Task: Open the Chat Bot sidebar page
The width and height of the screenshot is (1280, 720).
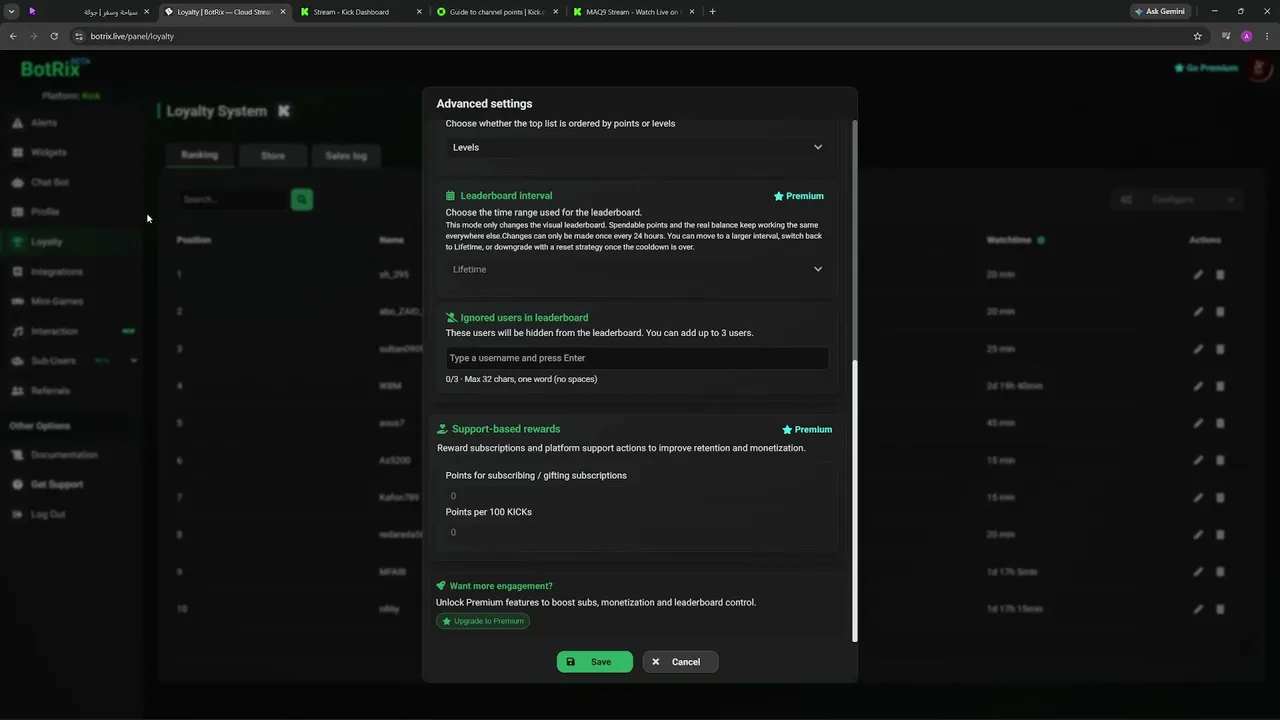Action: click(x=50, y=183)
